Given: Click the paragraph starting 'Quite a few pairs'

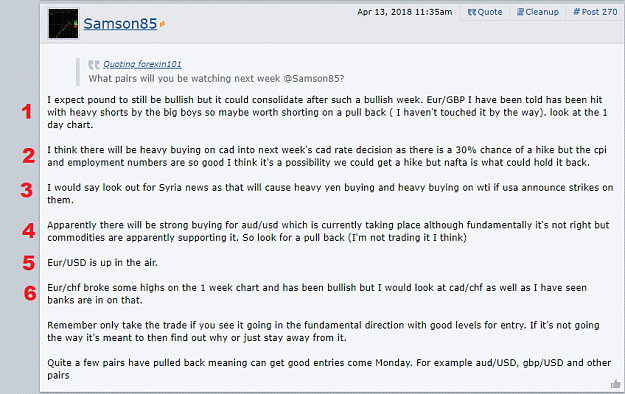Looking at the screenshot, I should click(x=329, y=369).
